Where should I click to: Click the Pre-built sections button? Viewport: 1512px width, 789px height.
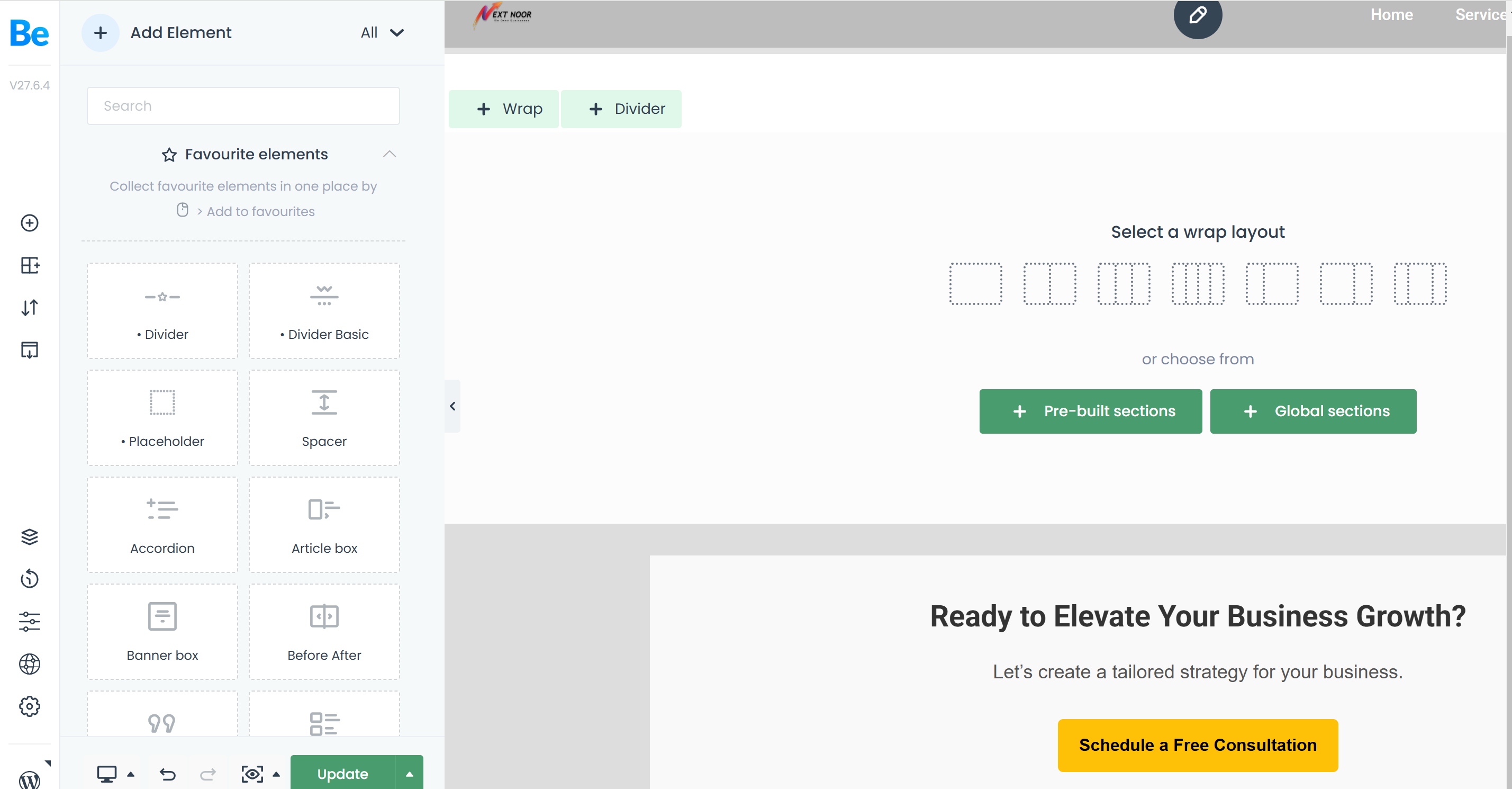pyautogui.click(x=1090, y=411)
